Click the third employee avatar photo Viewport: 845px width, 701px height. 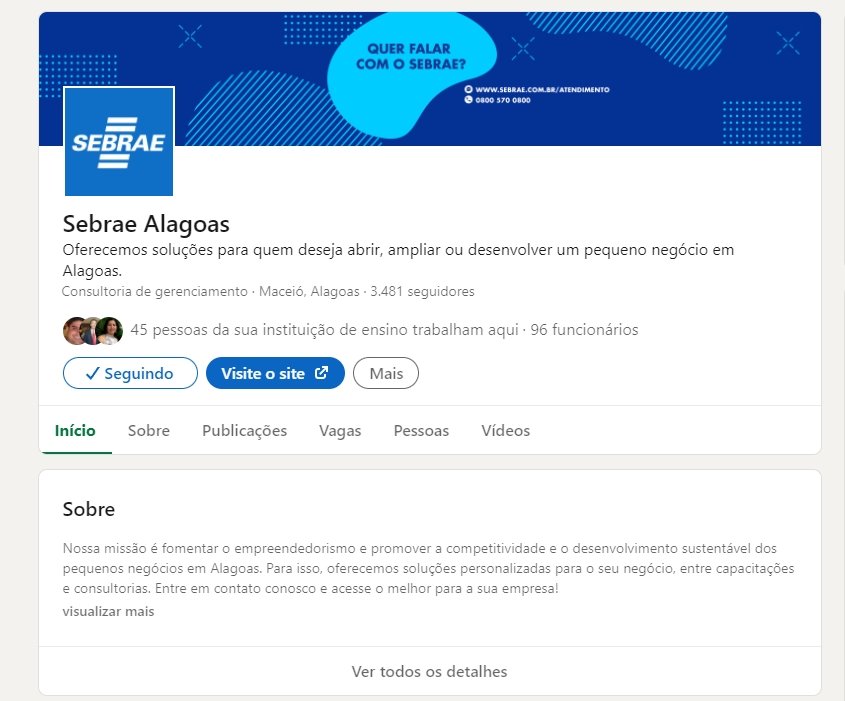pyautogui.click(x=110, y=330)
